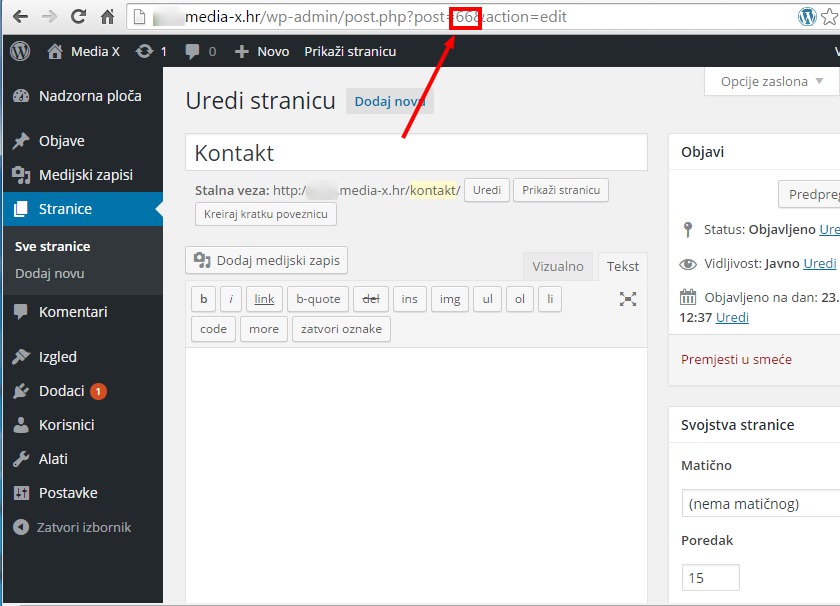Edit visibility via Uredi next to Javno
This screenshot has width=840, height=606.
coord(820,263)
